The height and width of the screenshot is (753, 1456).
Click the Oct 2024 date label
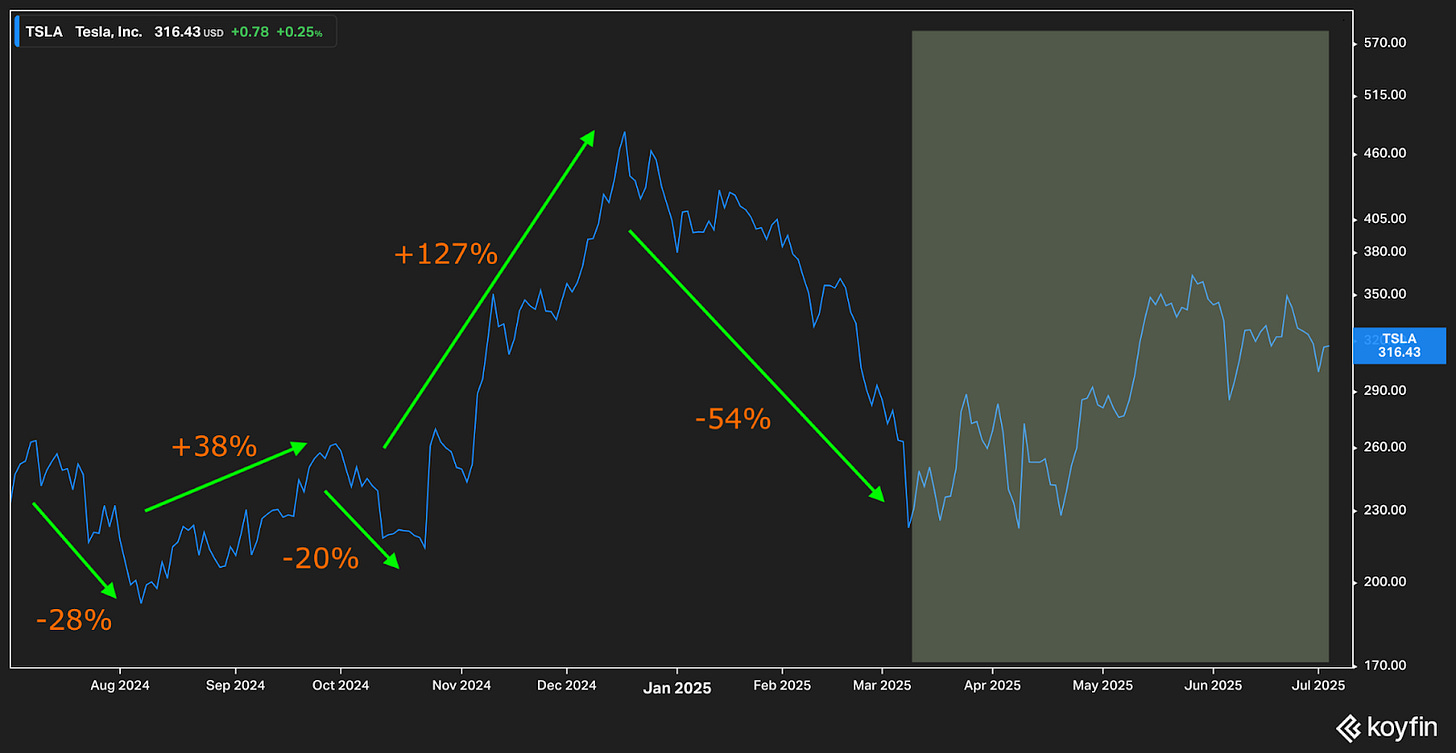click(340, 686)
